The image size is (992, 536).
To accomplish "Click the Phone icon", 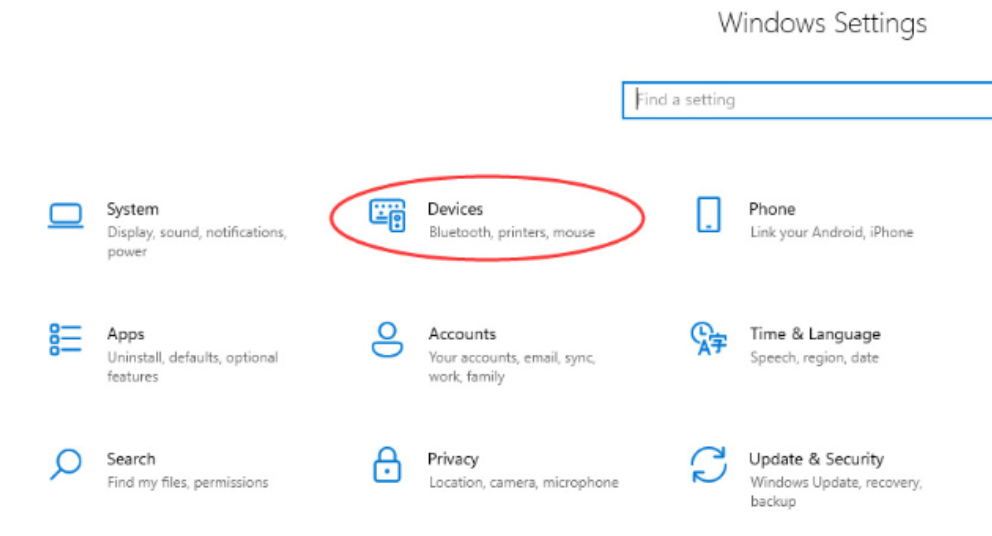I will (x=708, y=215).
